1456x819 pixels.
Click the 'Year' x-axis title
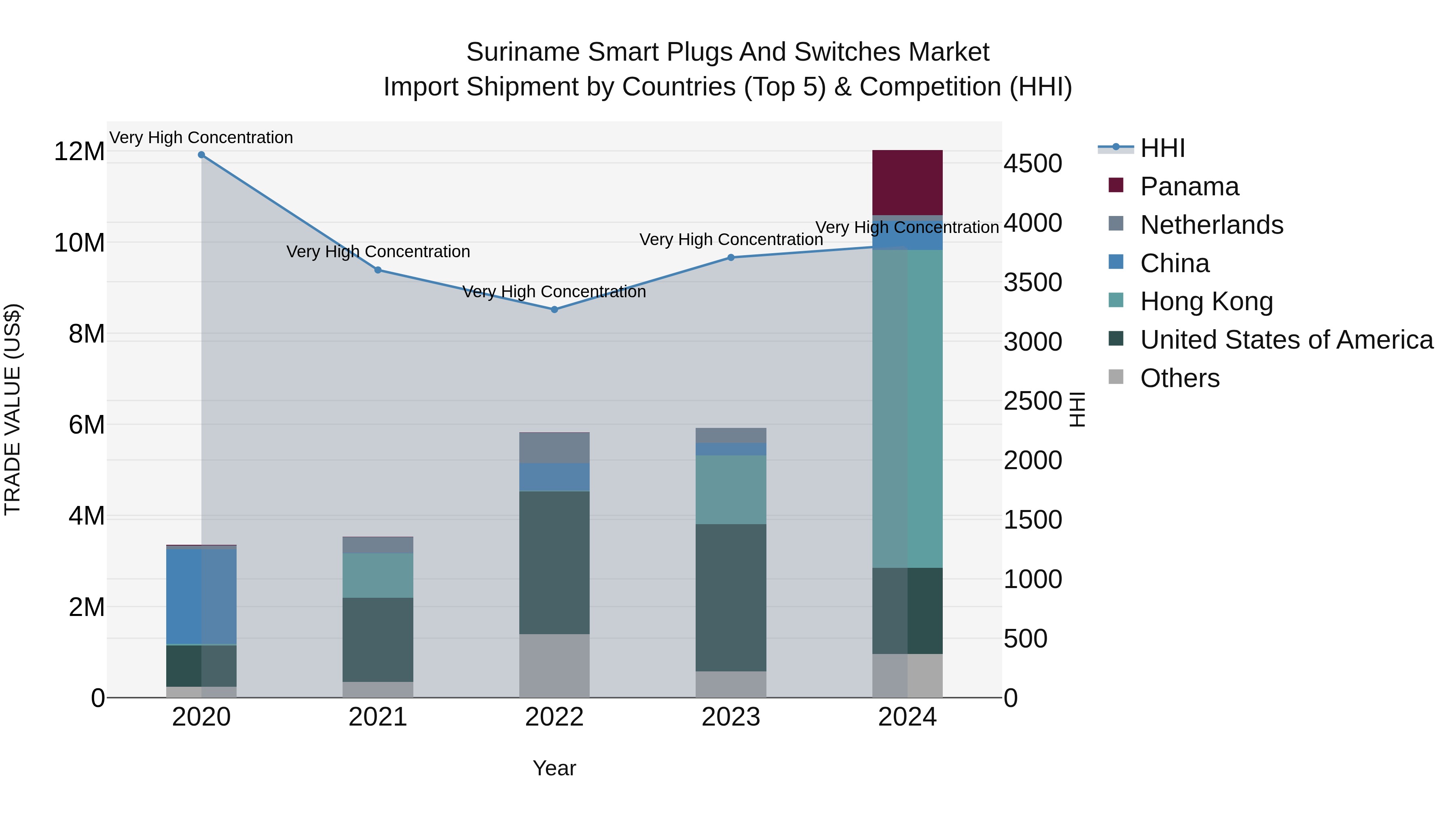[x=554, y=769]
